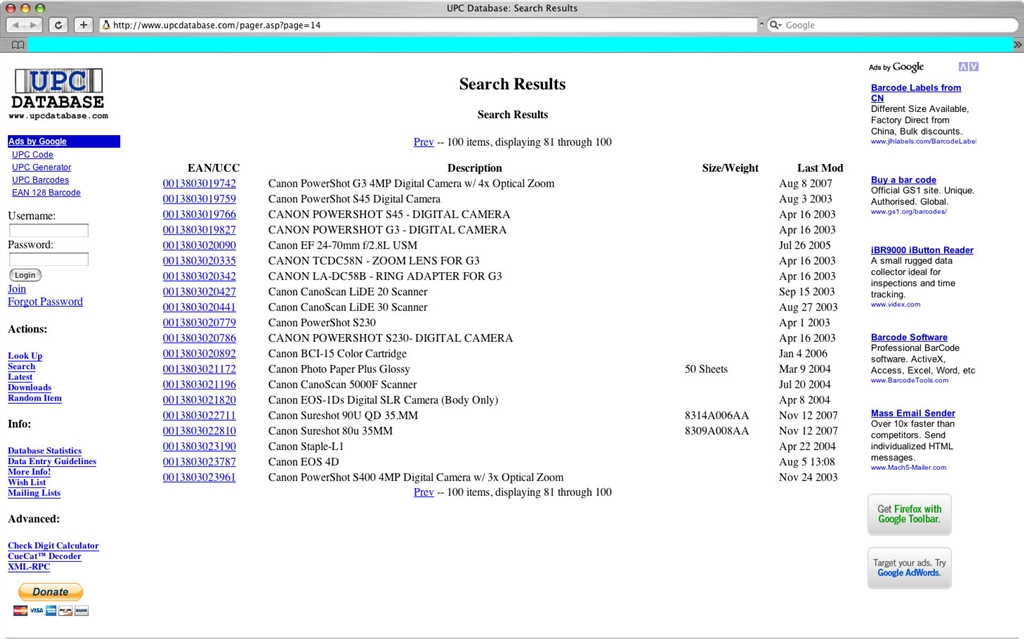Open EAN 0013803019742 PowerShot G3 entry
The width and height of the screenshot is (1024, 639).
199,184
